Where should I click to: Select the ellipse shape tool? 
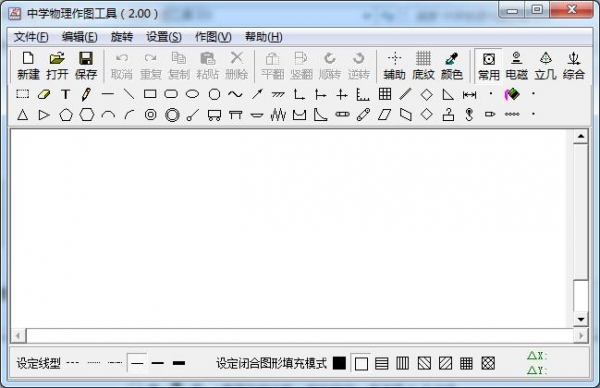(x=192, y=94)
